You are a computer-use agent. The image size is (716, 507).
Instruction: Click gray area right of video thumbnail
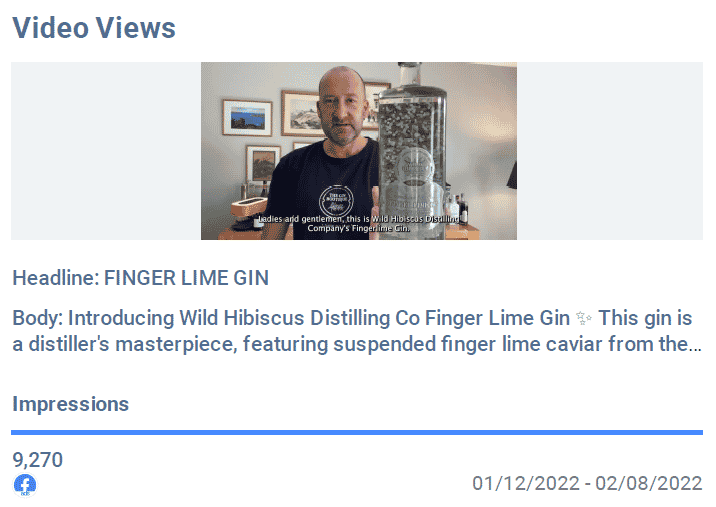(x=610, y=151)
